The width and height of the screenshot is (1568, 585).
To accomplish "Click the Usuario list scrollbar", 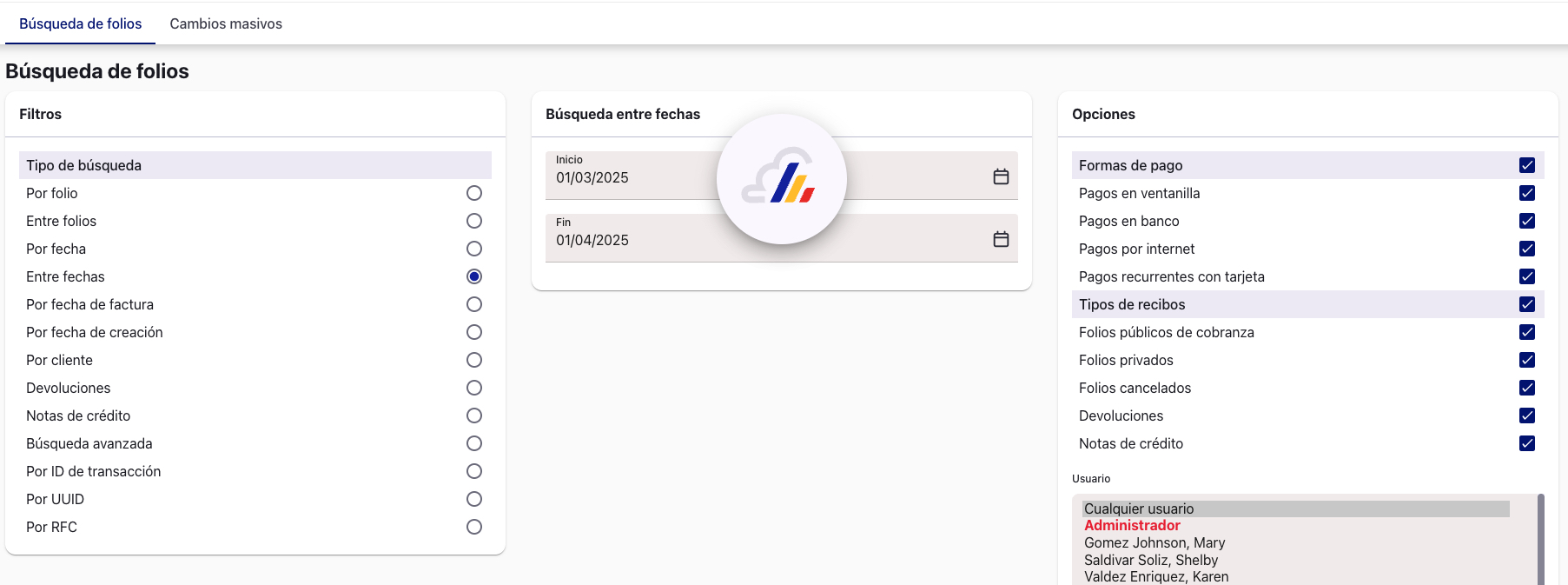I will pos(1541,539).
